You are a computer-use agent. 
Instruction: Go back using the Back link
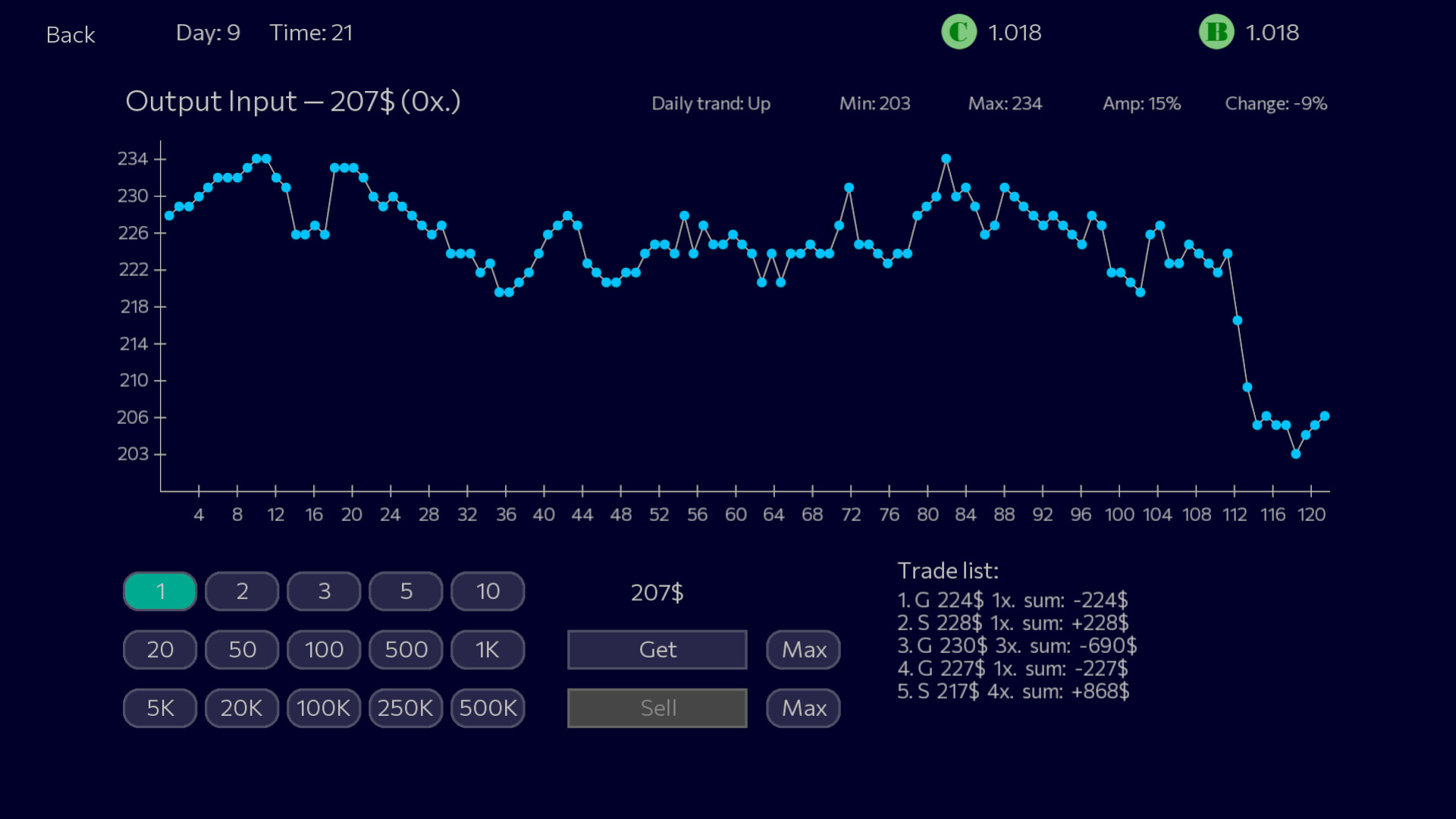71,35
